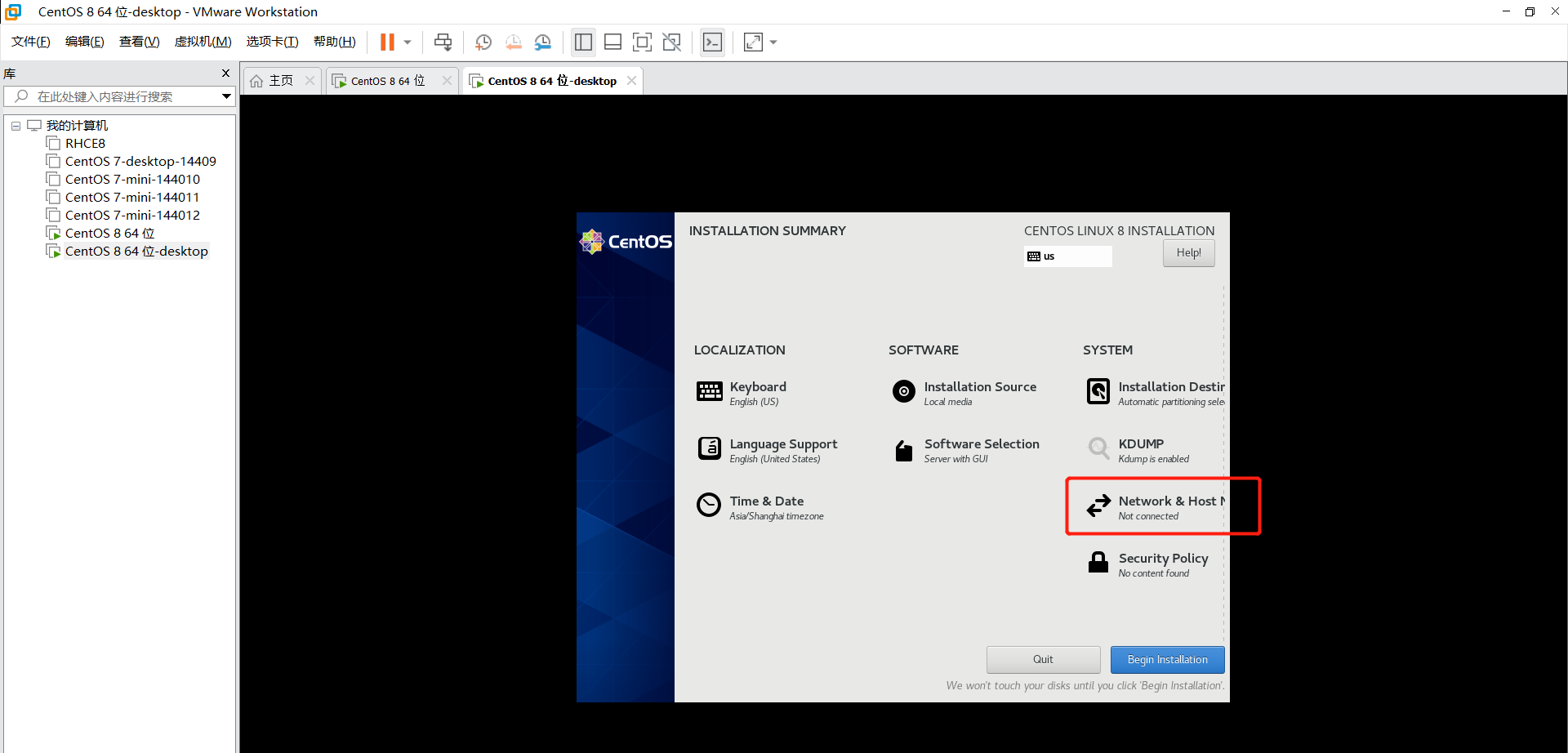
Task: Open Software Selection settings
Action: (982, 450)
